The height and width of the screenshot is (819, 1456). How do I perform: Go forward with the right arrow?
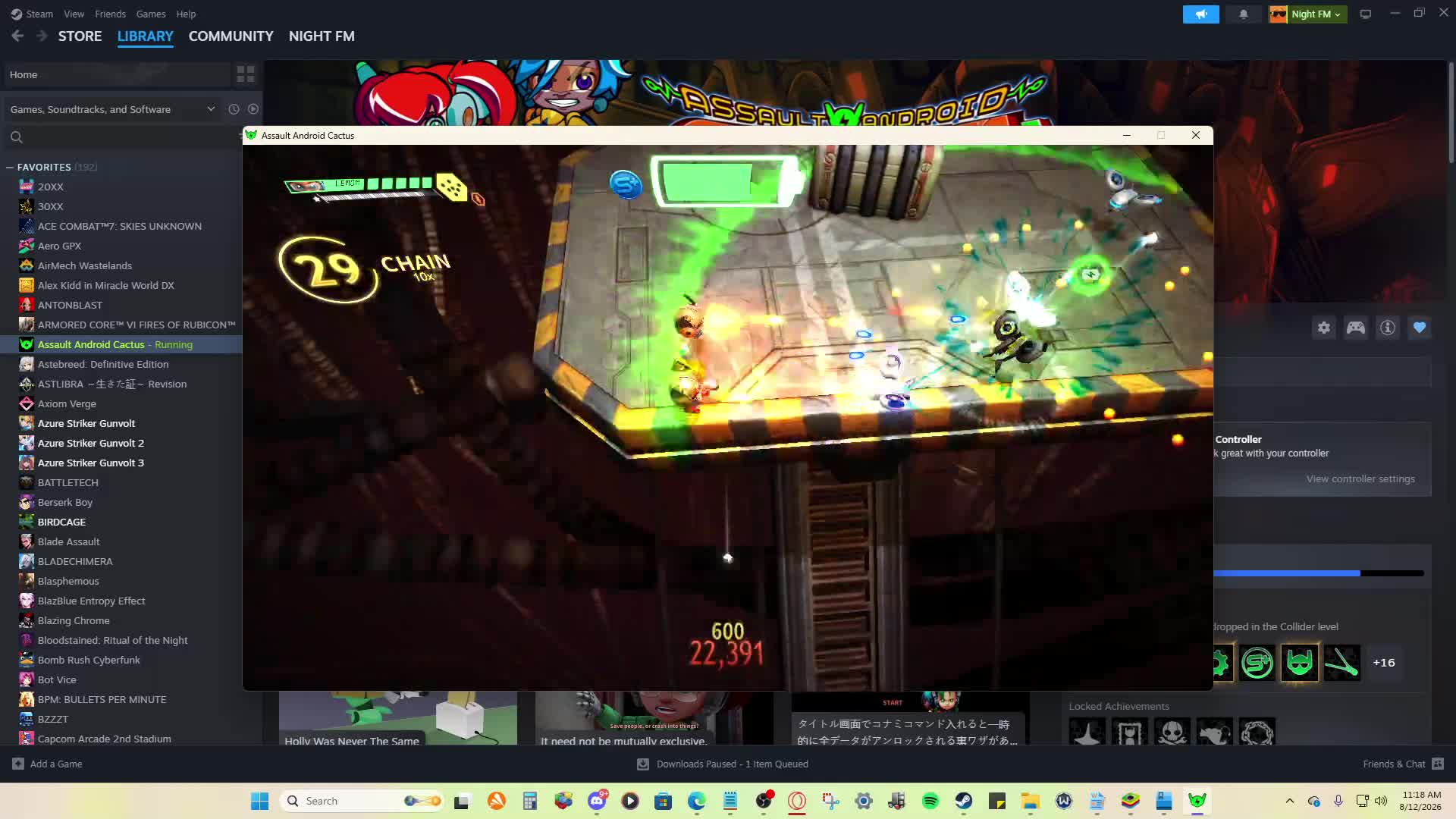tap(42, 36)
